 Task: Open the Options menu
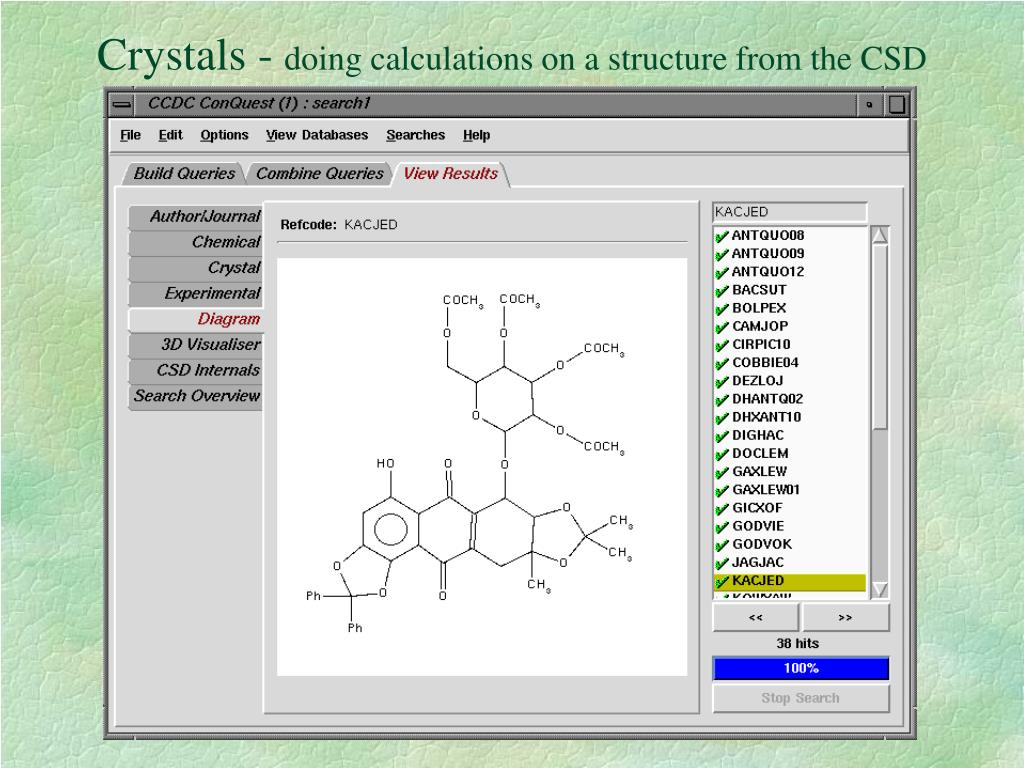point(224,135)
